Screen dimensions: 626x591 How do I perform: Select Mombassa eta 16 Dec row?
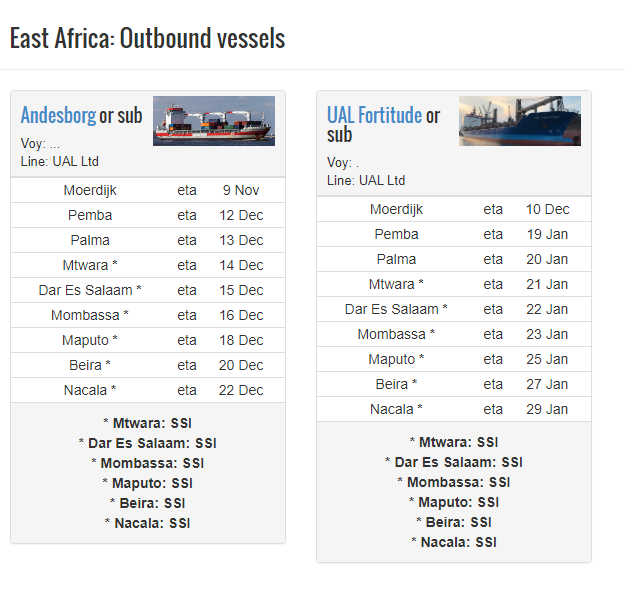click(x=148, y=315)
